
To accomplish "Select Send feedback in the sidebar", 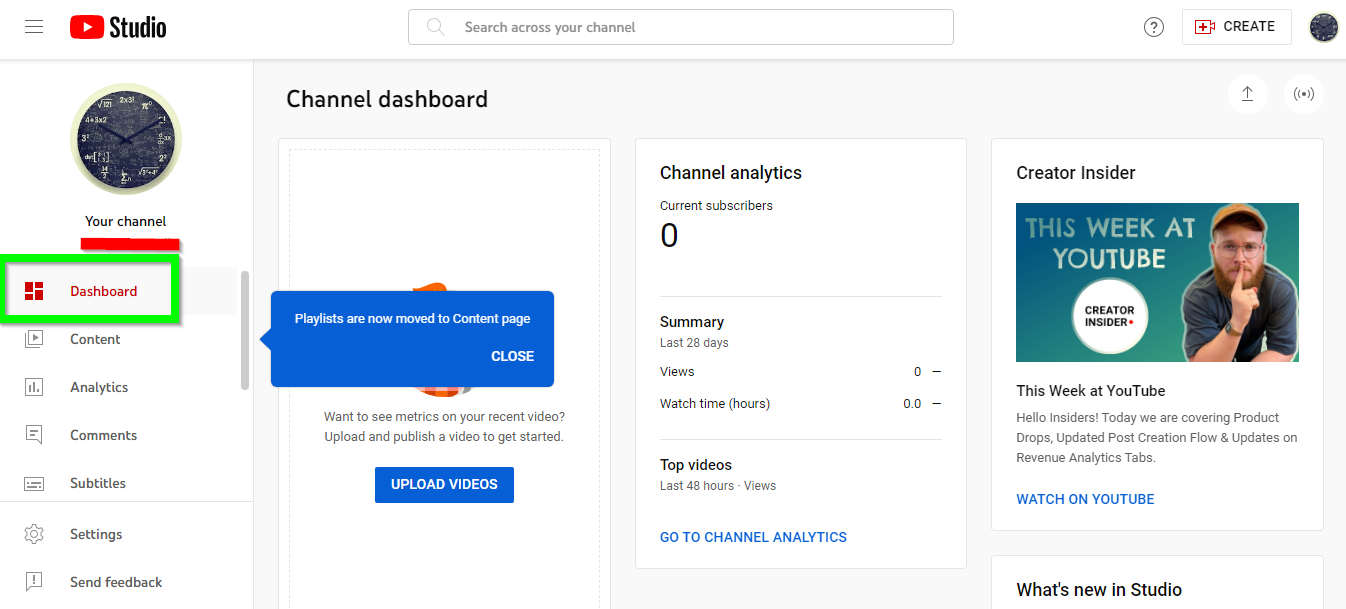I will (126, 582).
